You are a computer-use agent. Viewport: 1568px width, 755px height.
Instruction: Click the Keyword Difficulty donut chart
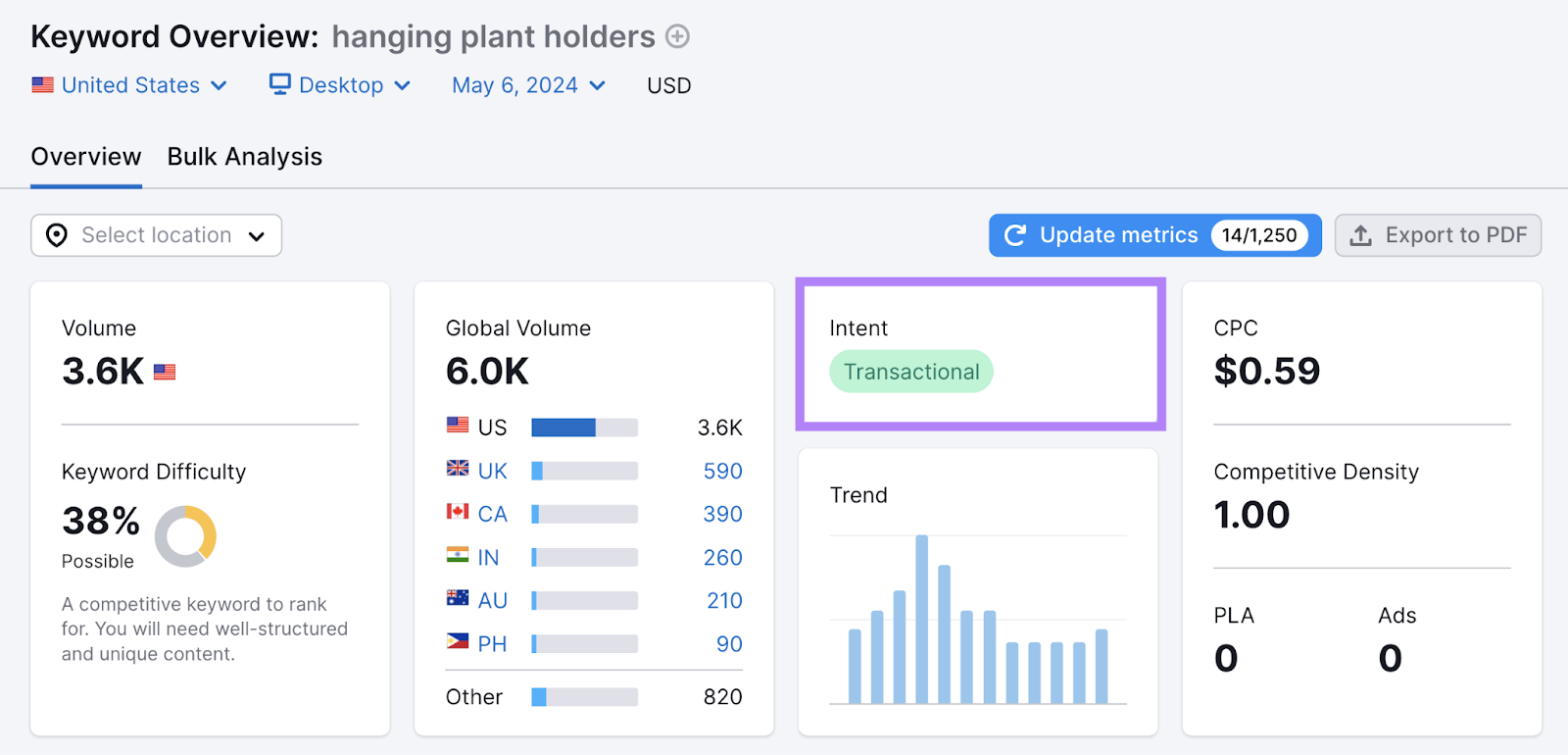(x=184, y=536)
